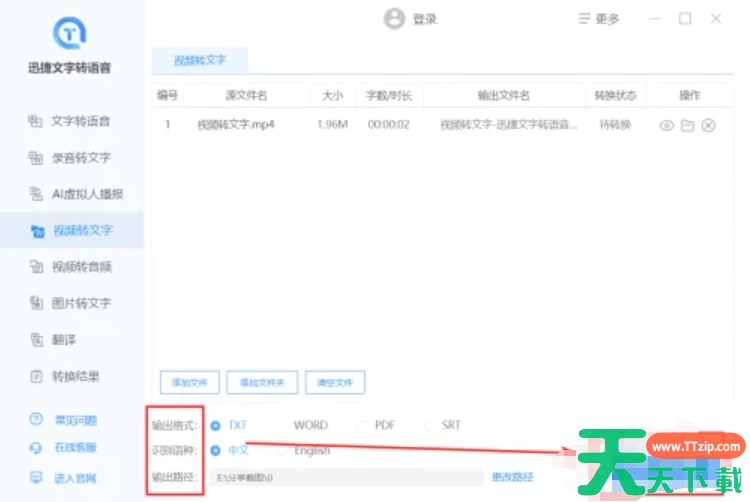750x502 pixels.
Task: Click the 进入官网 monitor icon
Action: click(x=36, y=477)
